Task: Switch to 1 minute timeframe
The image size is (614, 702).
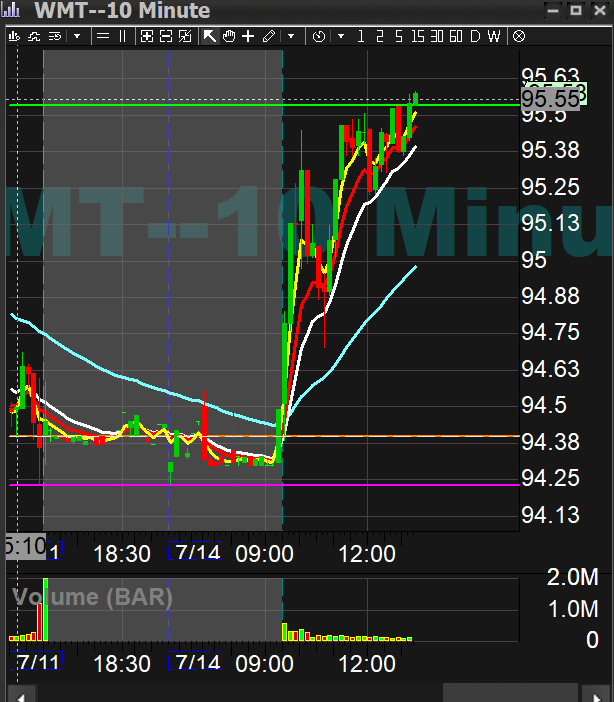Action: 361,36
